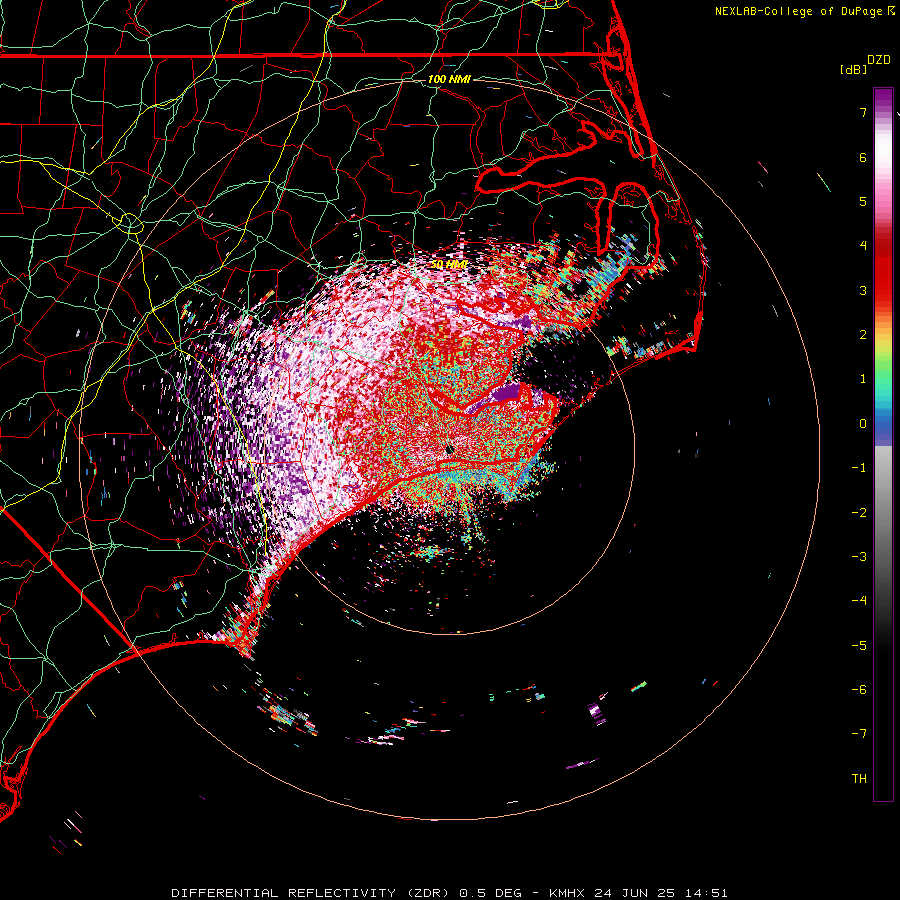Click the 4 value on the color scale
The width and height of the screenshot is (900, 900).
point(863,246)
